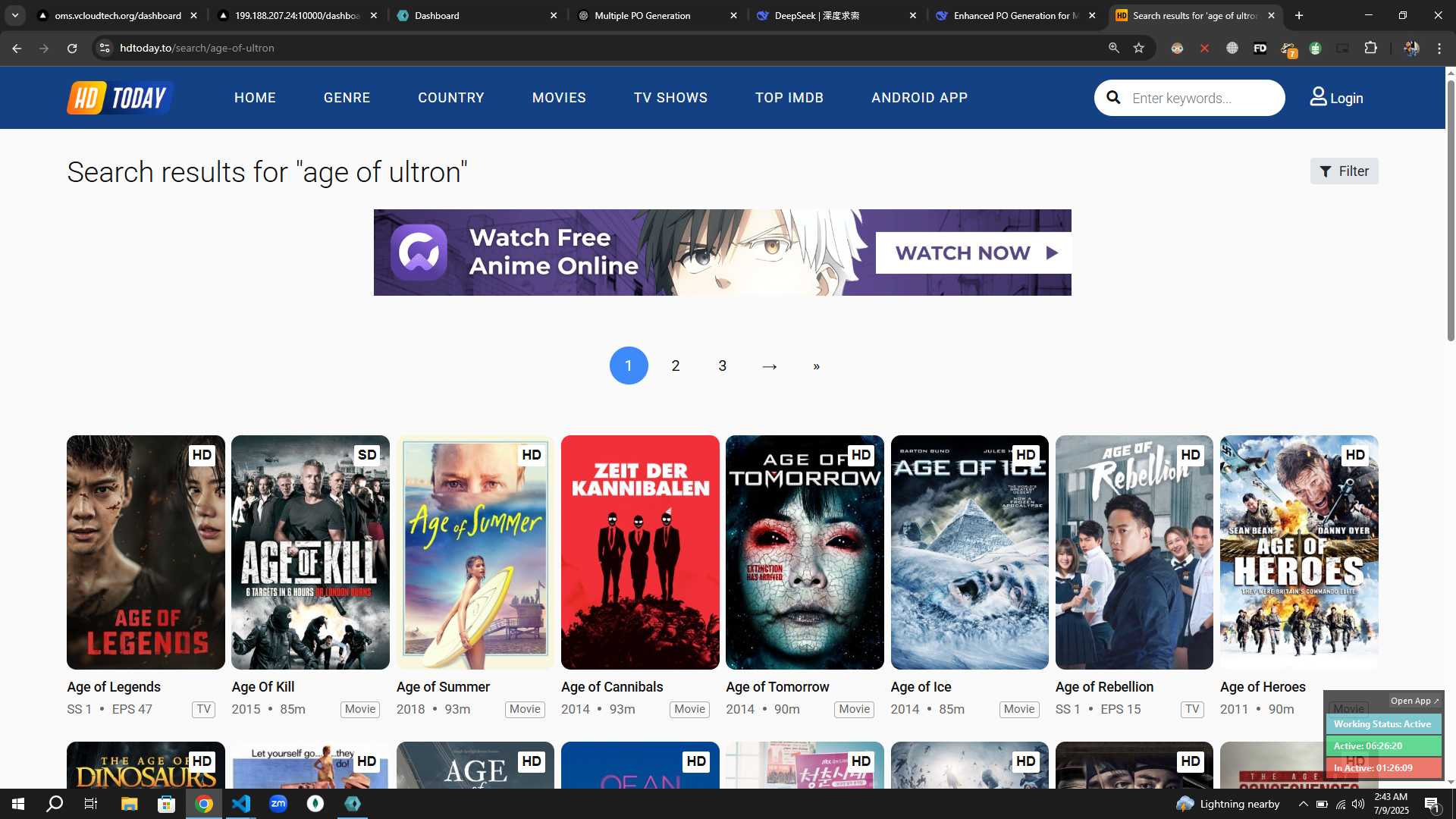1456x819 pixels.
Task: Open the Age of Summer poster
Action: click(x=475, y=552)
